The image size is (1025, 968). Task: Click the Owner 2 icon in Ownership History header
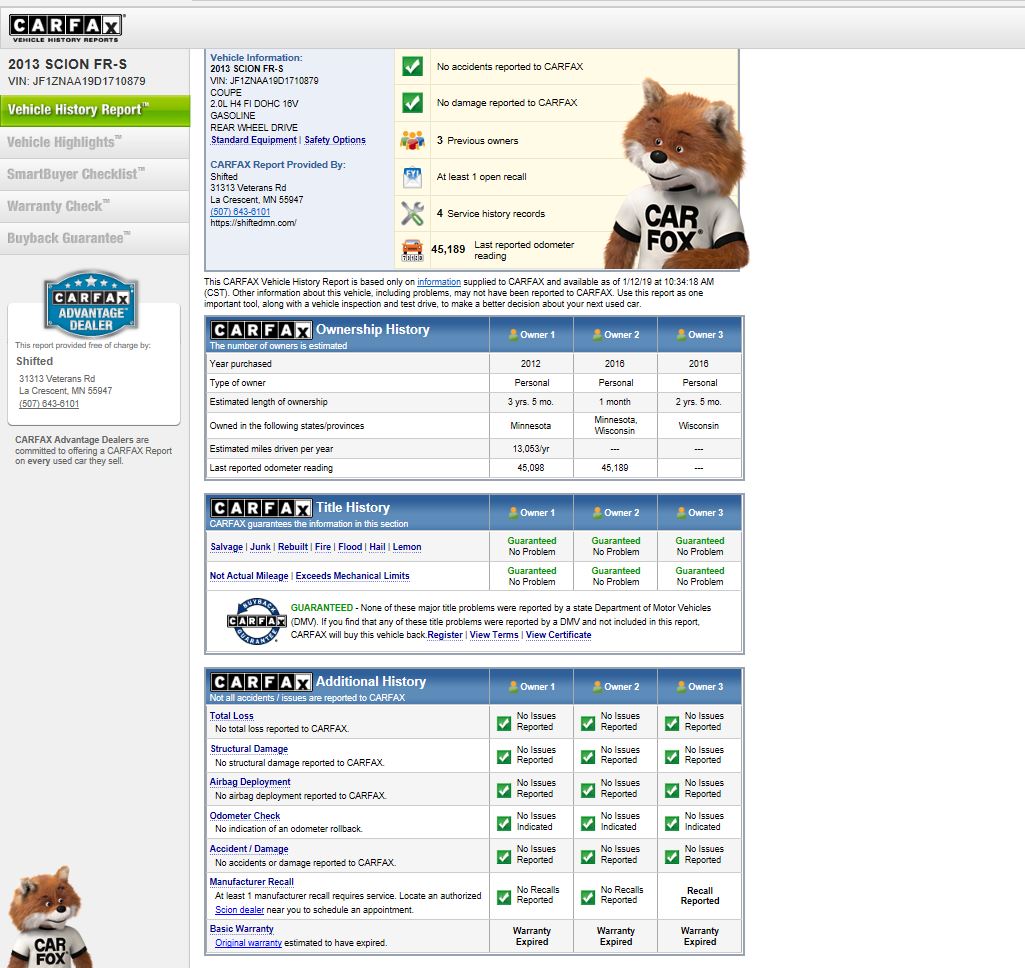[x=597, y=335]
